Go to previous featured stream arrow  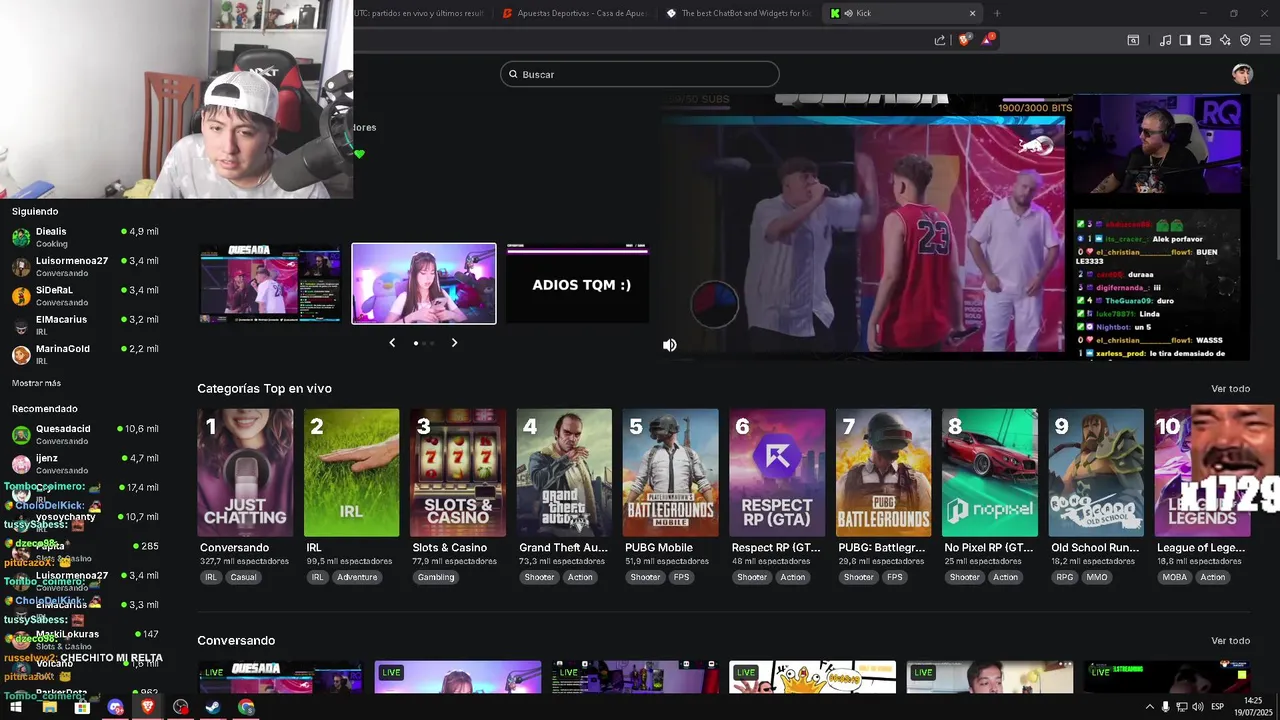(x=392, y=343)
